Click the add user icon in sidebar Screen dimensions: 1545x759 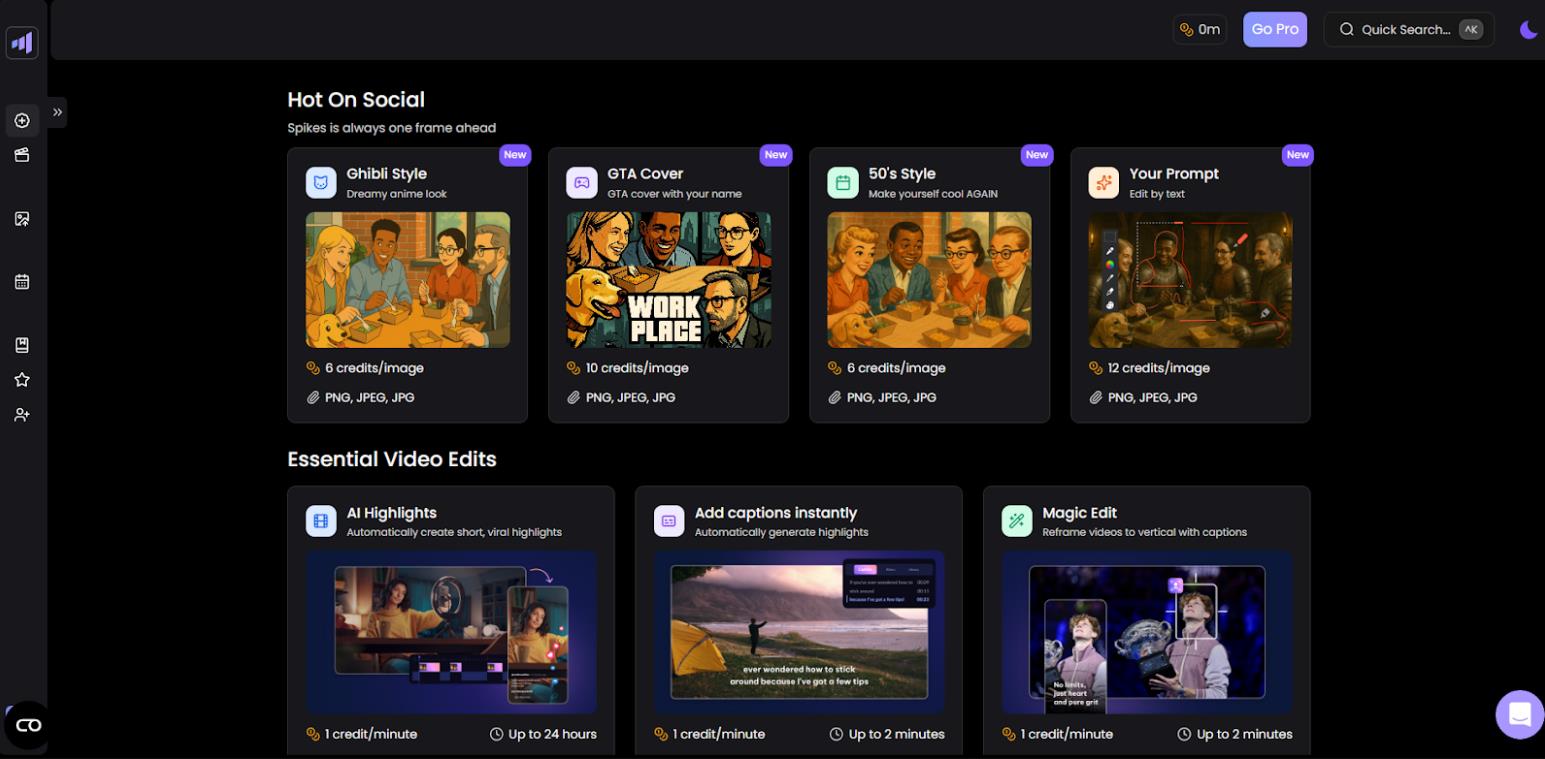[x=22, y=414]
